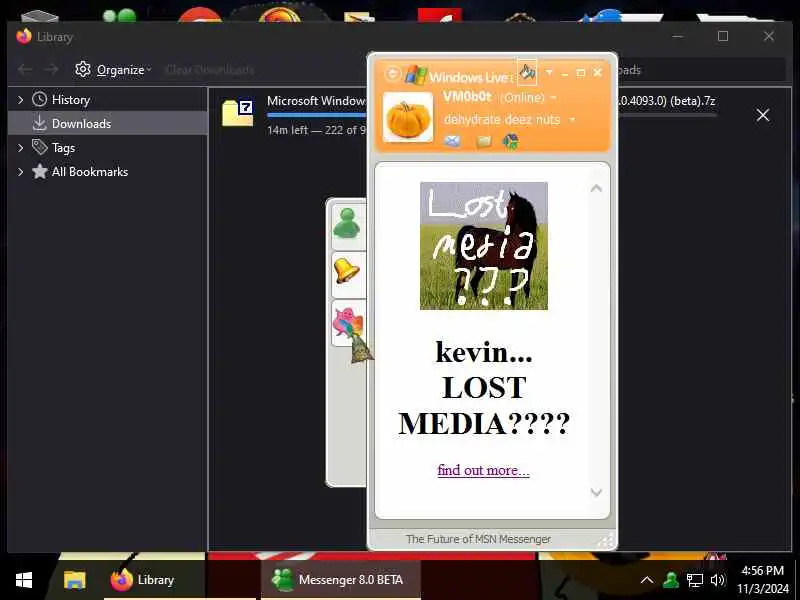Viewport: 800px width, 600px height.
Task: Click the Windows Live logo in Messenger
Action: click(416, 75)
